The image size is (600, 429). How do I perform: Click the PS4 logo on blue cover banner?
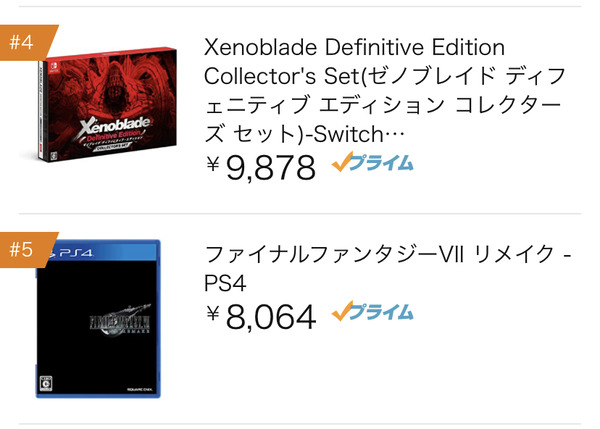click(72, 253)
